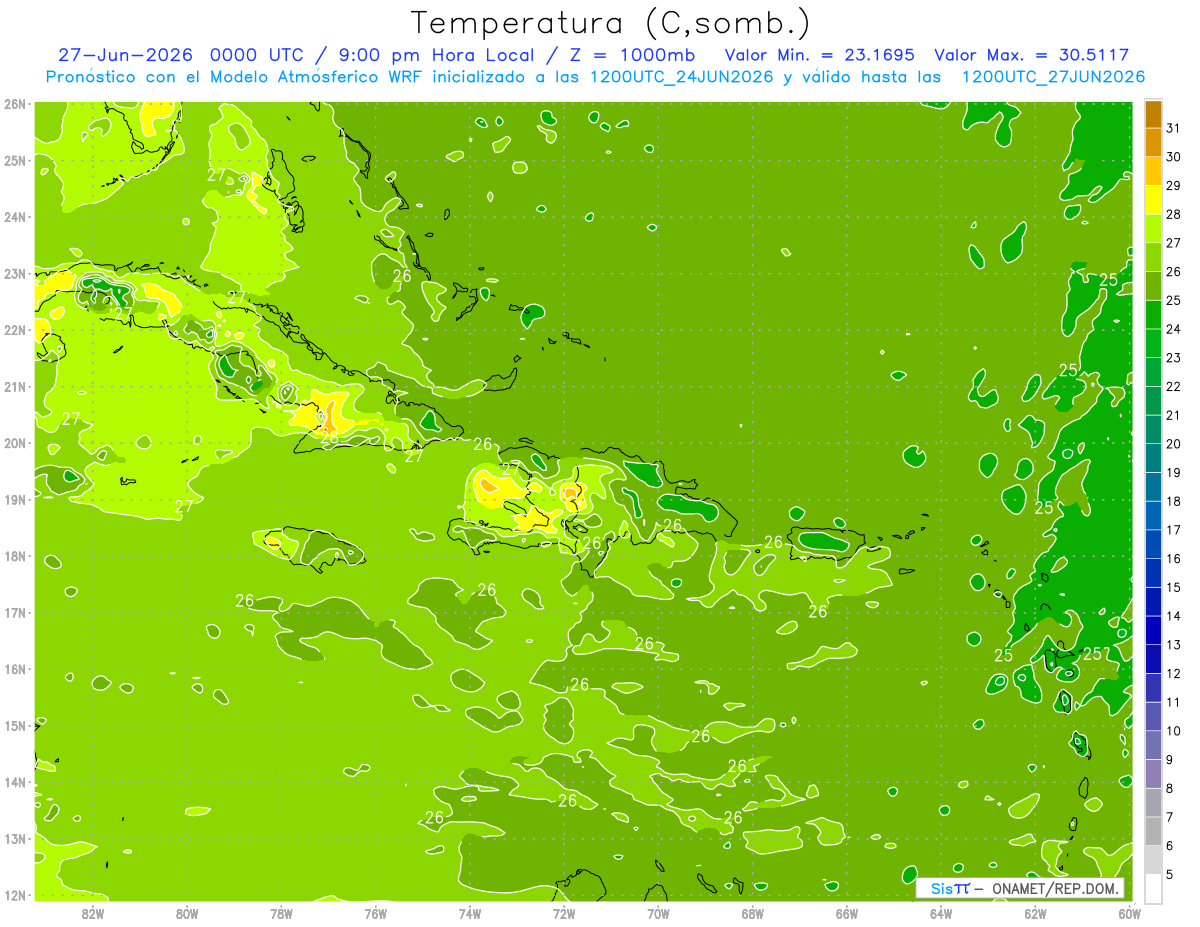Viewport: 1200px width, 927px height.
Task: Click the 24N latitude axis label
Action: click(15, 217)
